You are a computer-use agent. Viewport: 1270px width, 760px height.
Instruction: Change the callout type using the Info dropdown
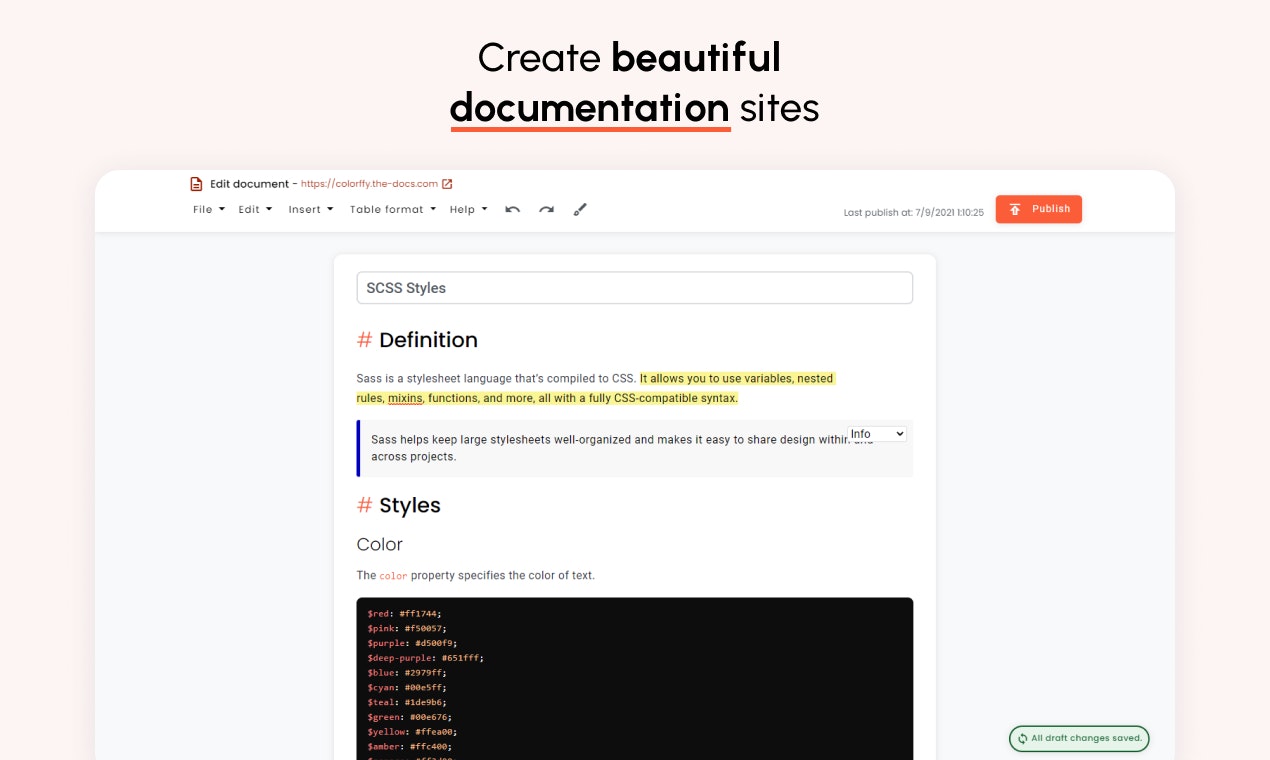(x=877, y=433)
